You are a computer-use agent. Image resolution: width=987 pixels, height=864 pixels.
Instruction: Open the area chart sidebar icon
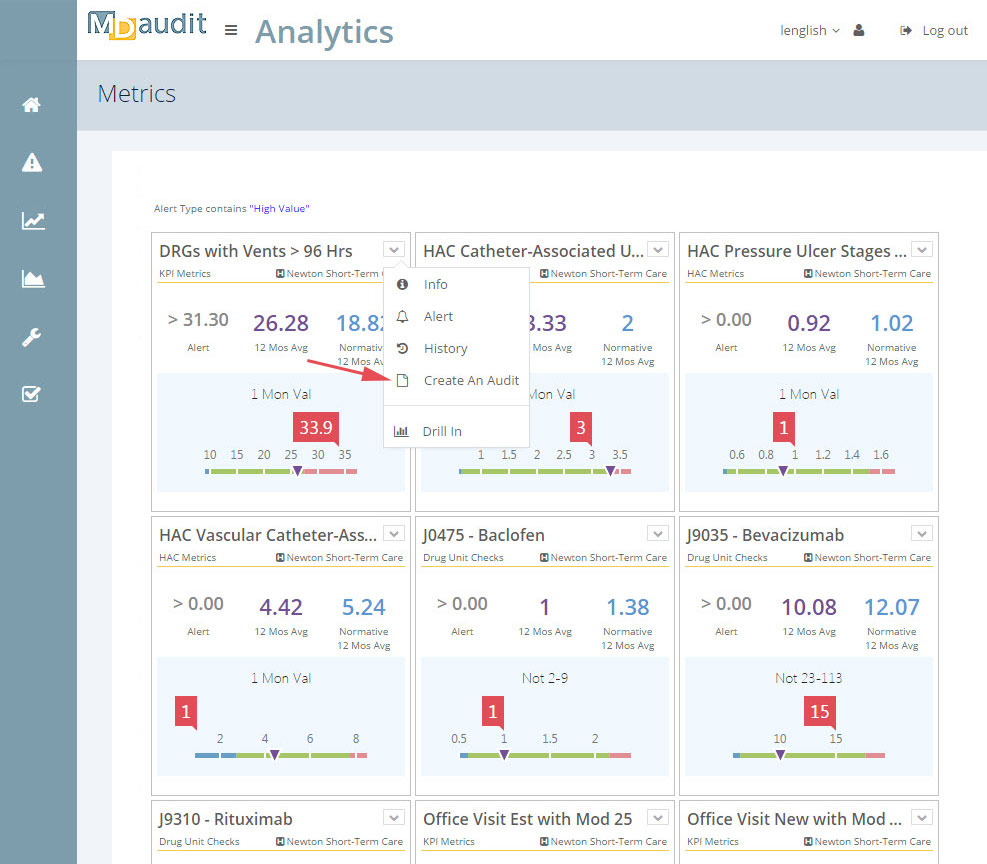[33, 279]
